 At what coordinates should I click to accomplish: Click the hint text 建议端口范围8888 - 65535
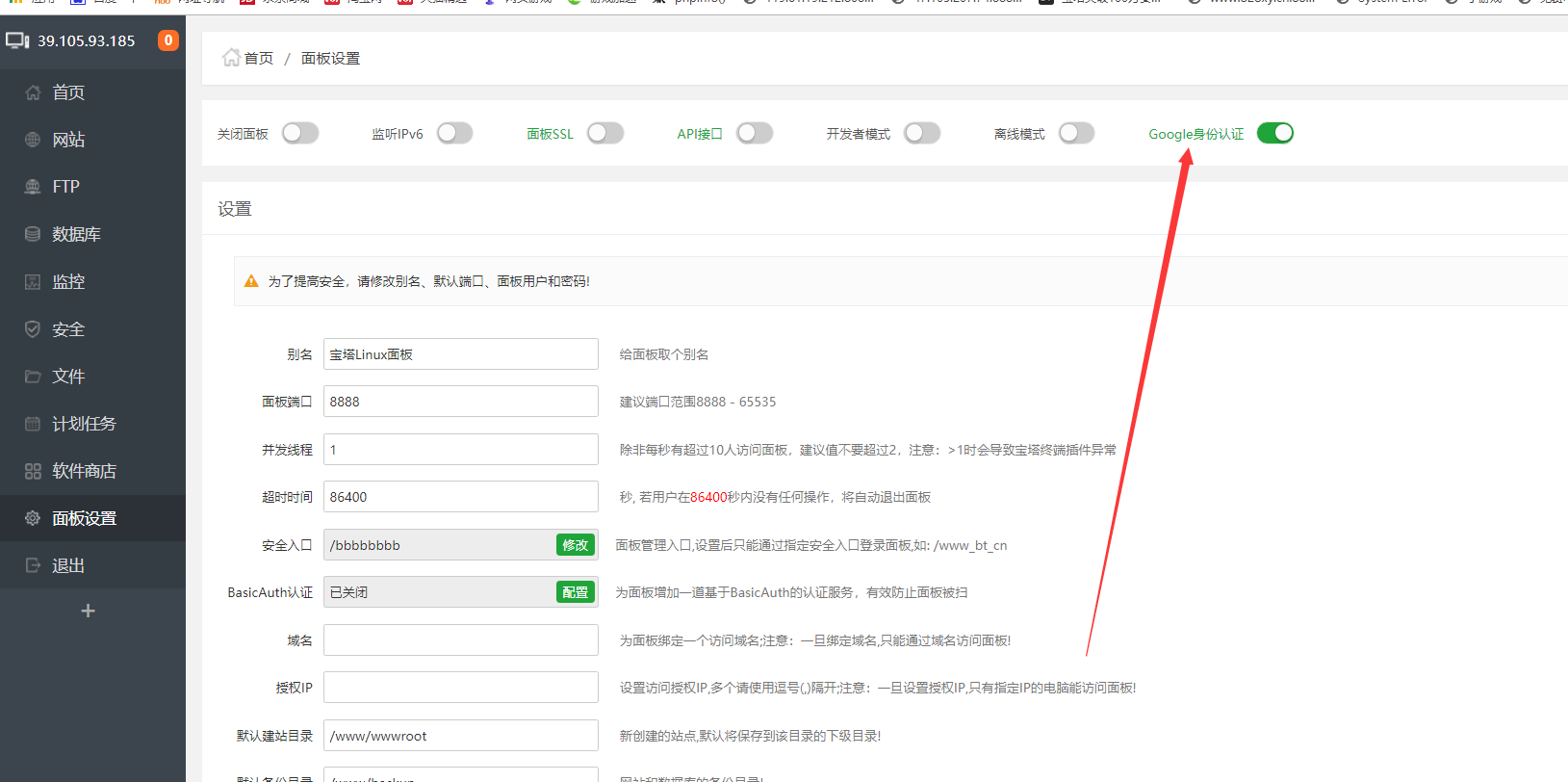(698, 402)
